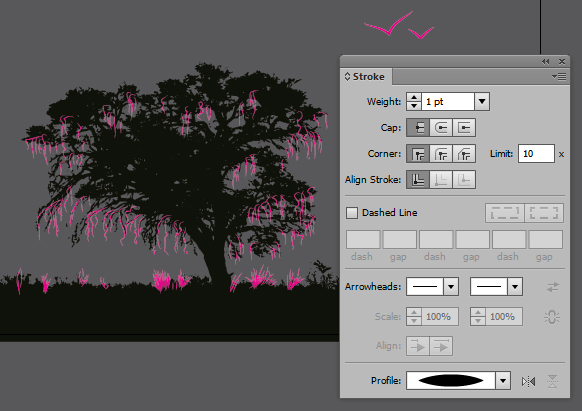
Task: Select the Projecting Cap icon
Action: [x=464, y=128]
